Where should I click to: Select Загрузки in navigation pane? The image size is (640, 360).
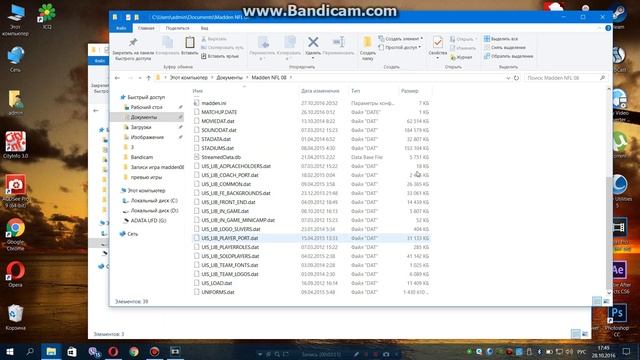tap(141, 127)
